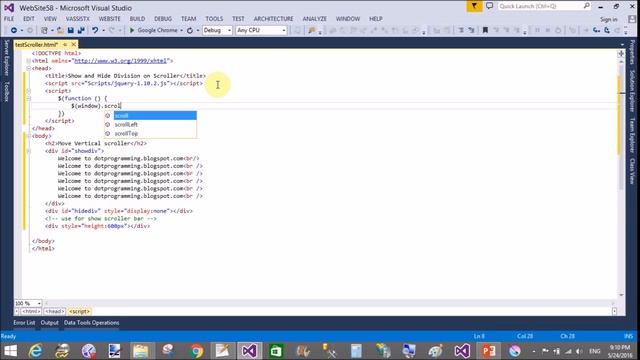Collapse the head element outlining node
640x360 pixels.
[28, 68]
